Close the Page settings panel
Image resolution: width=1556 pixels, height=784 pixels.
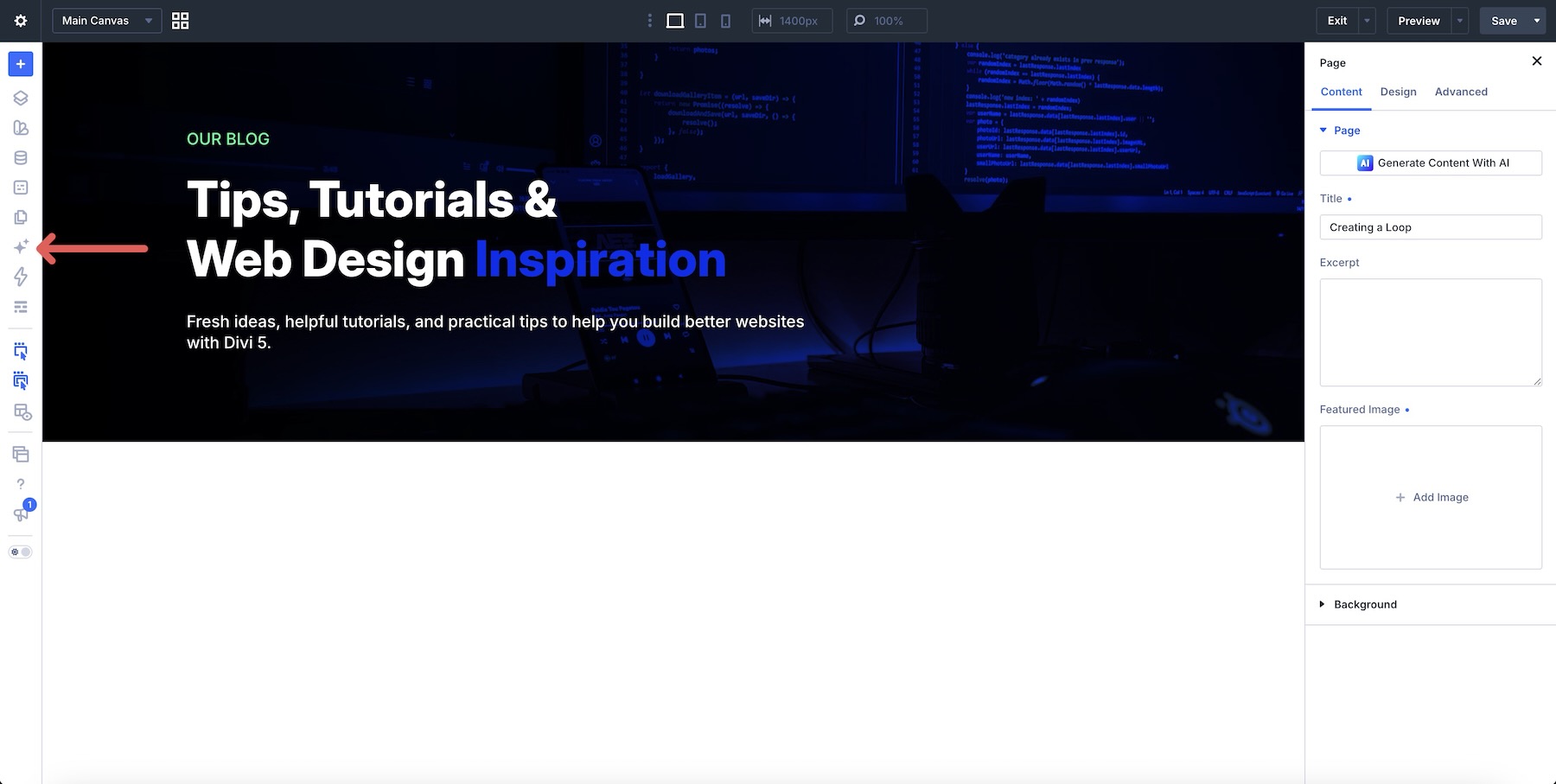(1536, 61)
